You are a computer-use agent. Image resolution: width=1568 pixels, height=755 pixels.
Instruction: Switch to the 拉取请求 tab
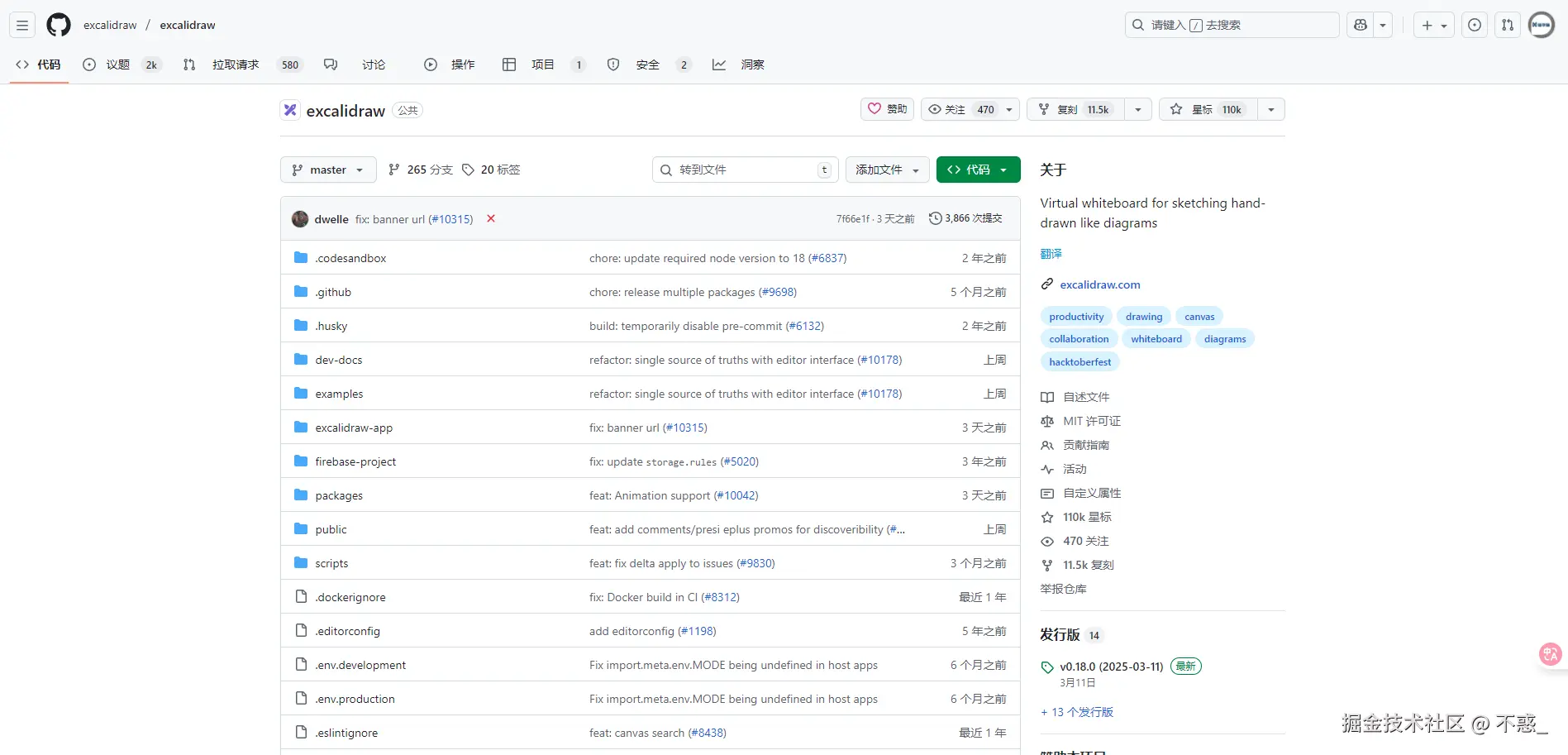pos(235,65)
